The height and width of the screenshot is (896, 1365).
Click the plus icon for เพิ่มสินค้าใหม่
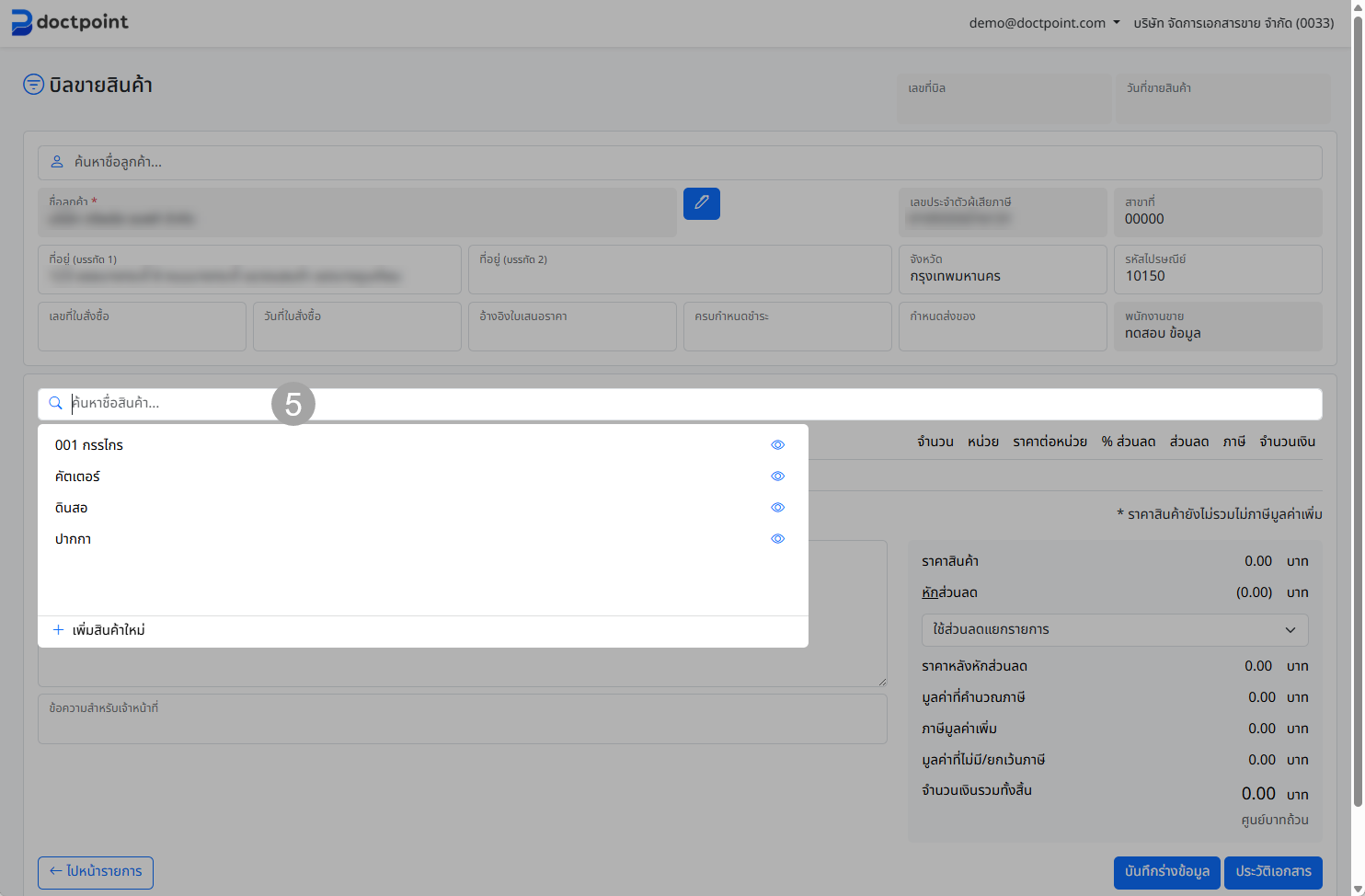58,630
